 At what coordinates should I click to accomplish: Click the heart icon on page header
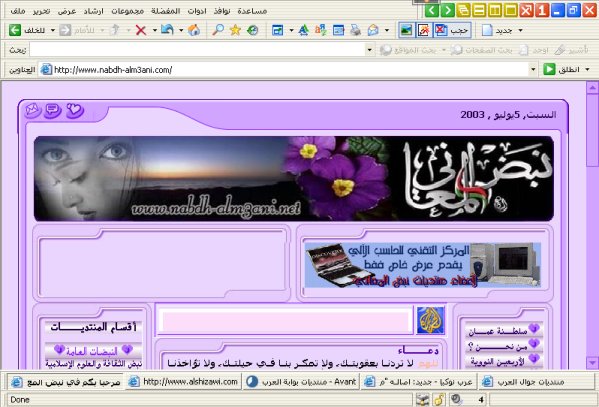tap(74, 110)
